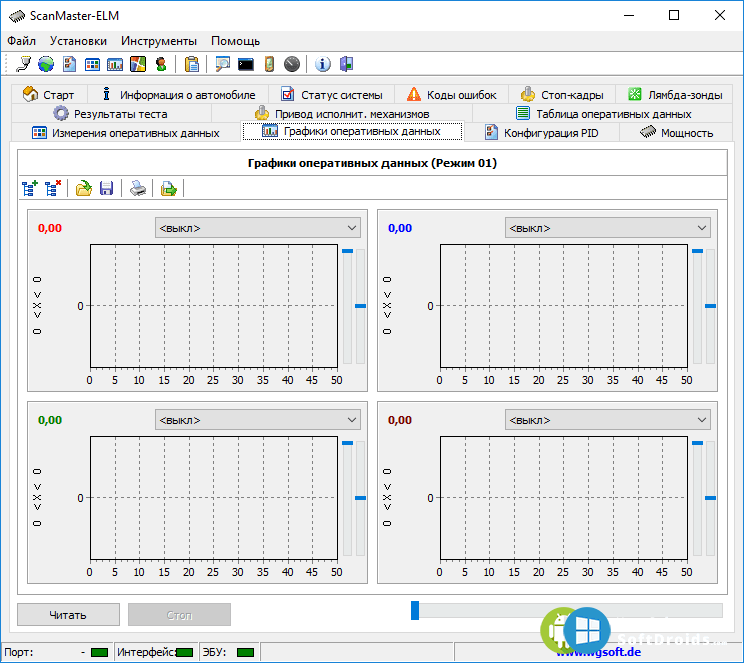This screenshot has height=663, width=744.
Task: Click the bottom-left graph's mid-handle vertical slider
Action: click(x=361, y=498)
